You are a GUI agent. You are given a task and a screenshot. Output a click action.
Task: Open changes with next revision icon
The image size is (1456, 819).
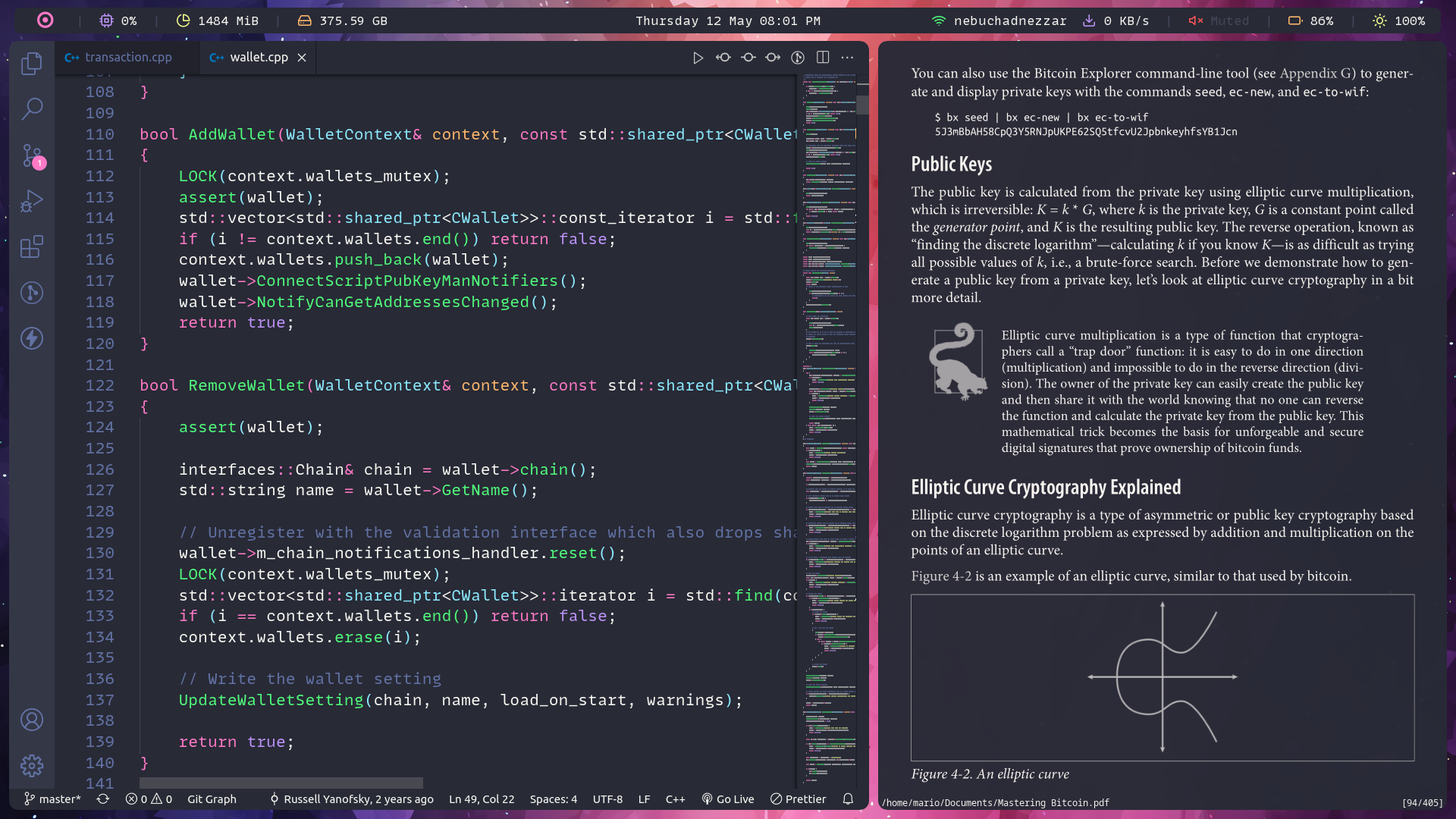tap(773, 58)
